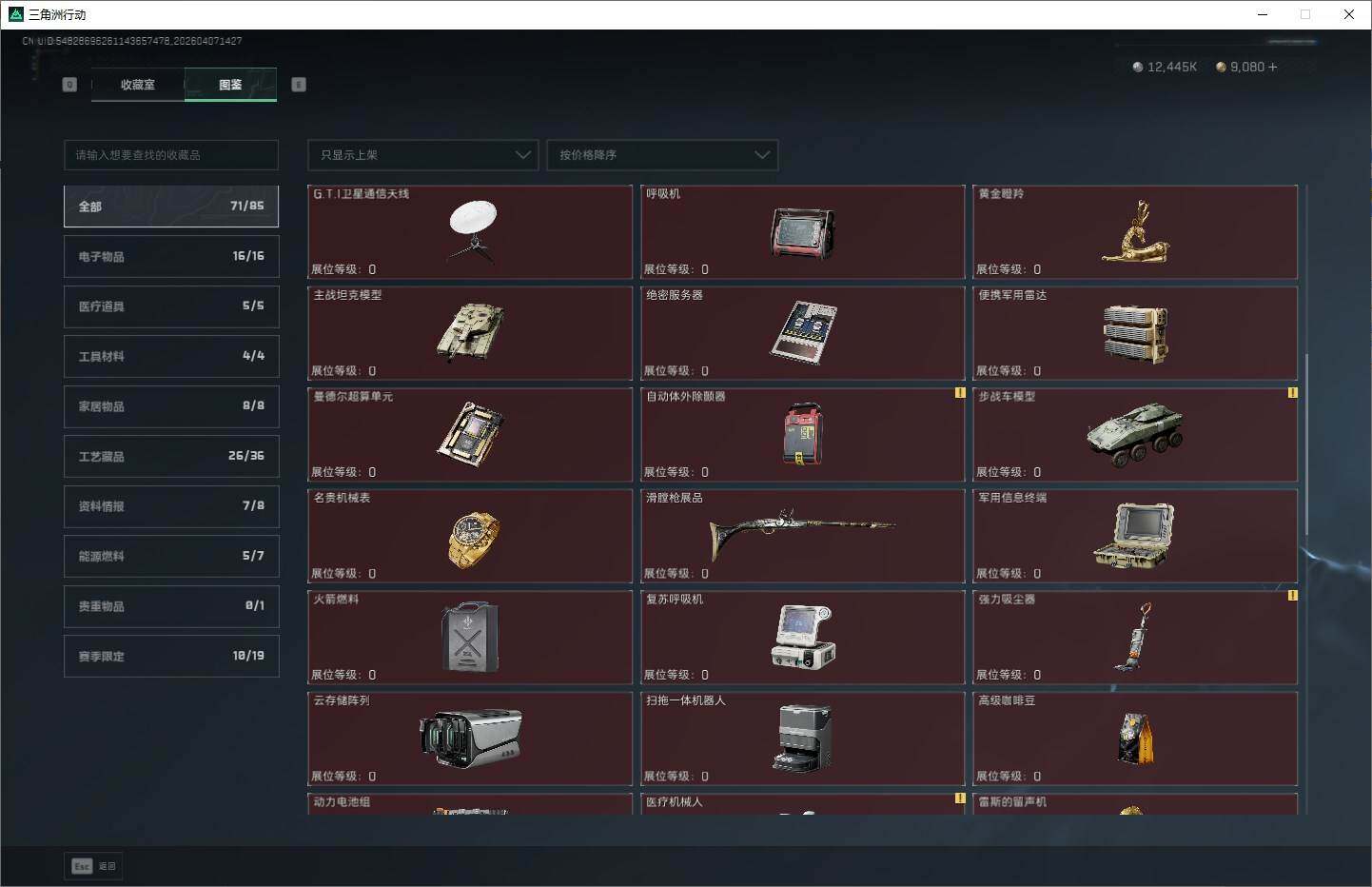The image size is (1372, 887).
Task: Select the luxury mechanical watch icon
Action: [472, 539]
